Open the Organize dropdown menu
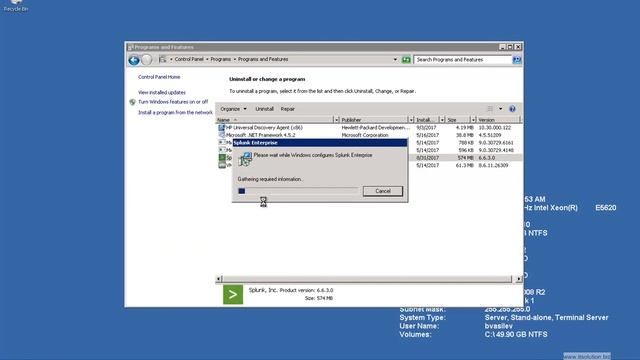640x360 pixels. (233, 109)
